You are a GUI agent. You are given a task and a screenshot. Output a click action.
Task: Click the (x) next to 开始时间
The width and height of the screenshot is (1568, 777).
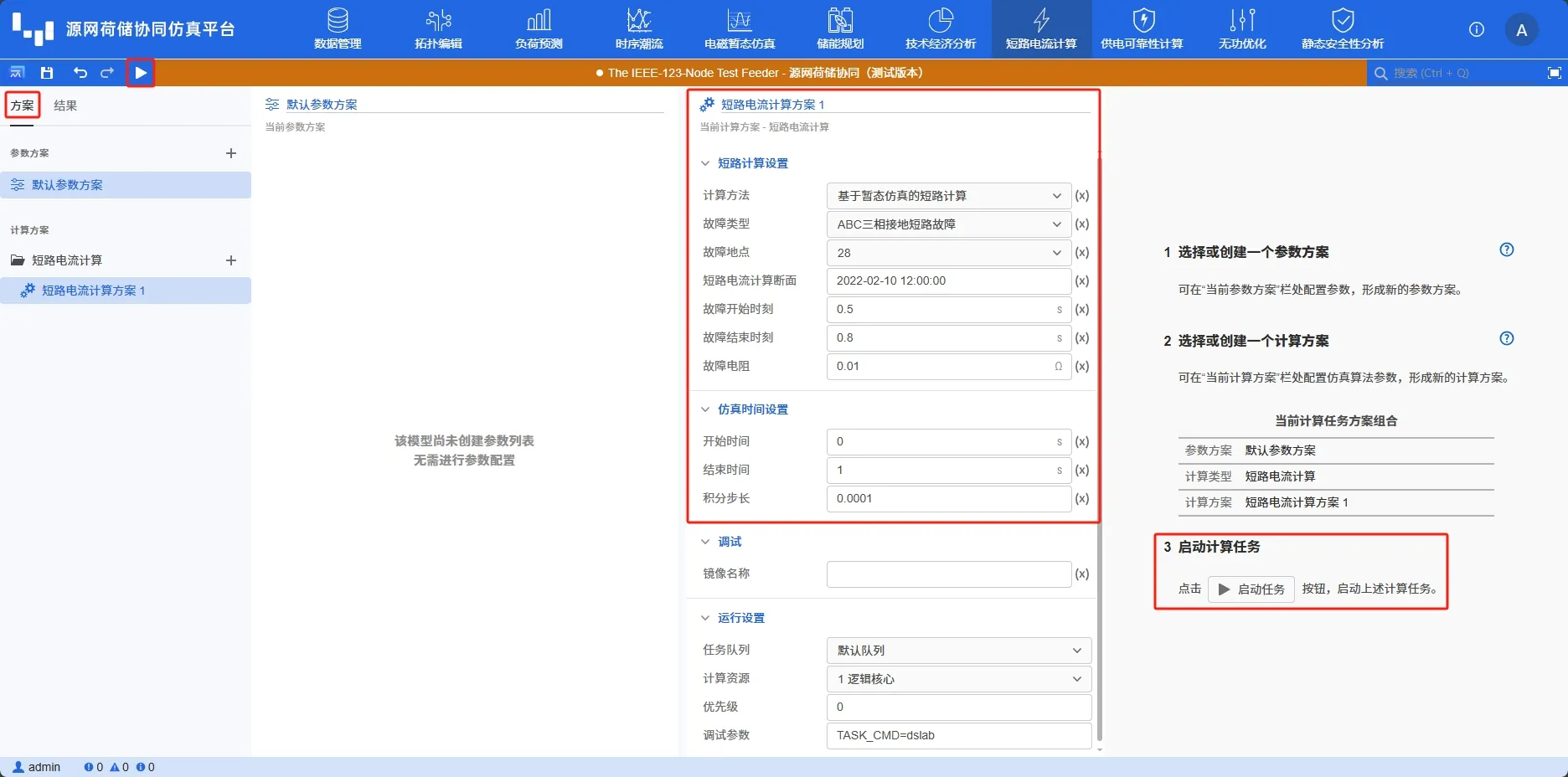pos(1082,442)
